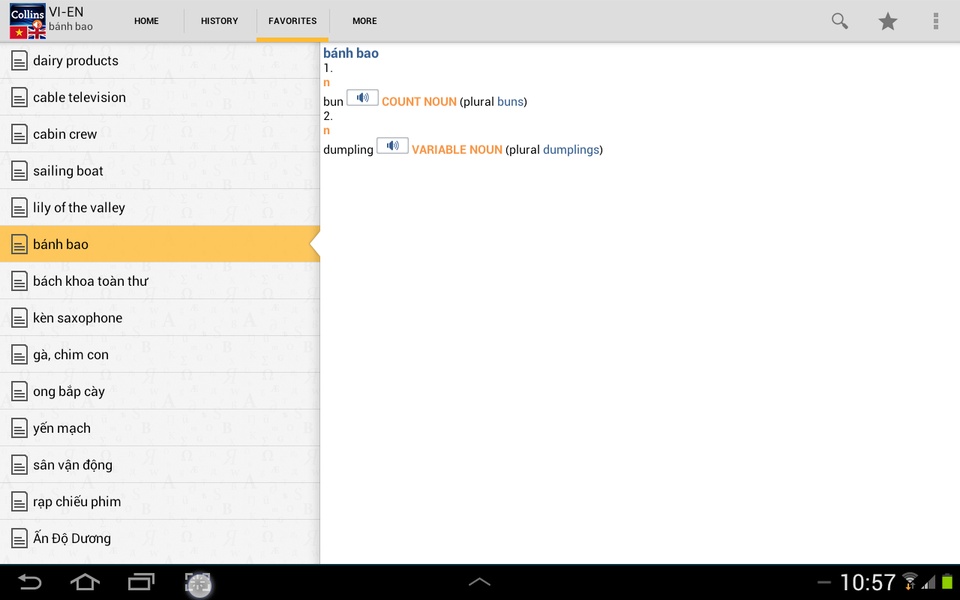Follow the plural 'buns' link
960x600 pixels.
[x=511, y=102]
